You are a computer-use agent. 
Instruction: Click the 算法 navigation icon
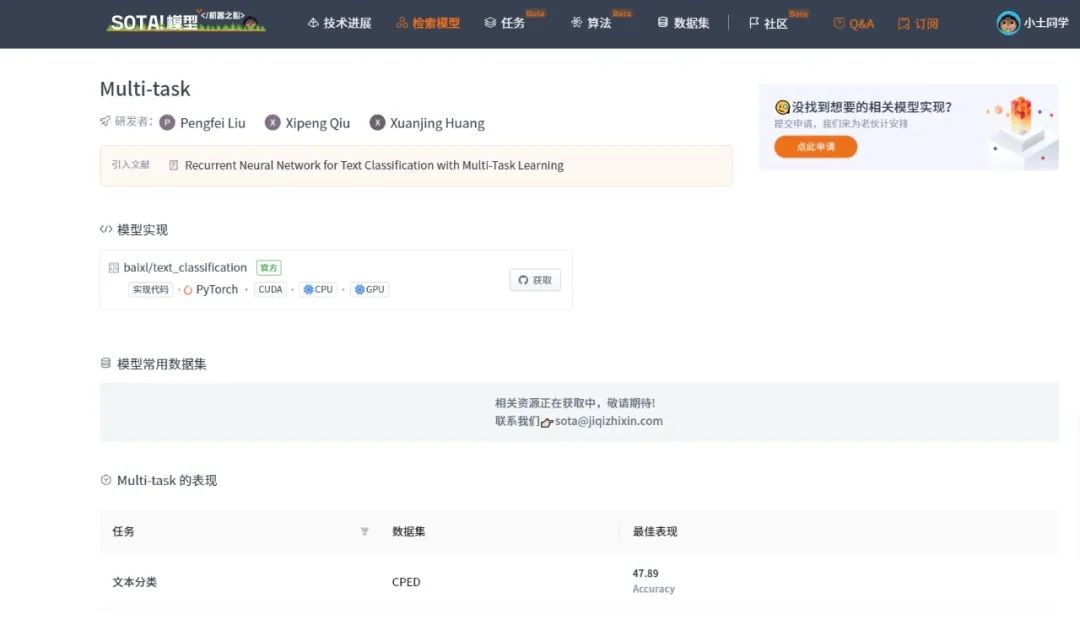click(x=578, y=23)
